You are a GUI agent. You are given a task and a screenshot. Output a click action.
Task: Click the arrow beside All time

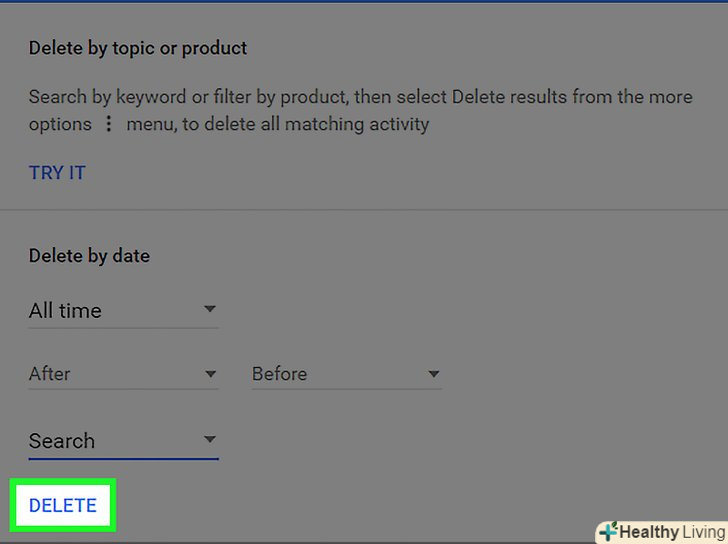pyautogui.click(x=210, y=310)
